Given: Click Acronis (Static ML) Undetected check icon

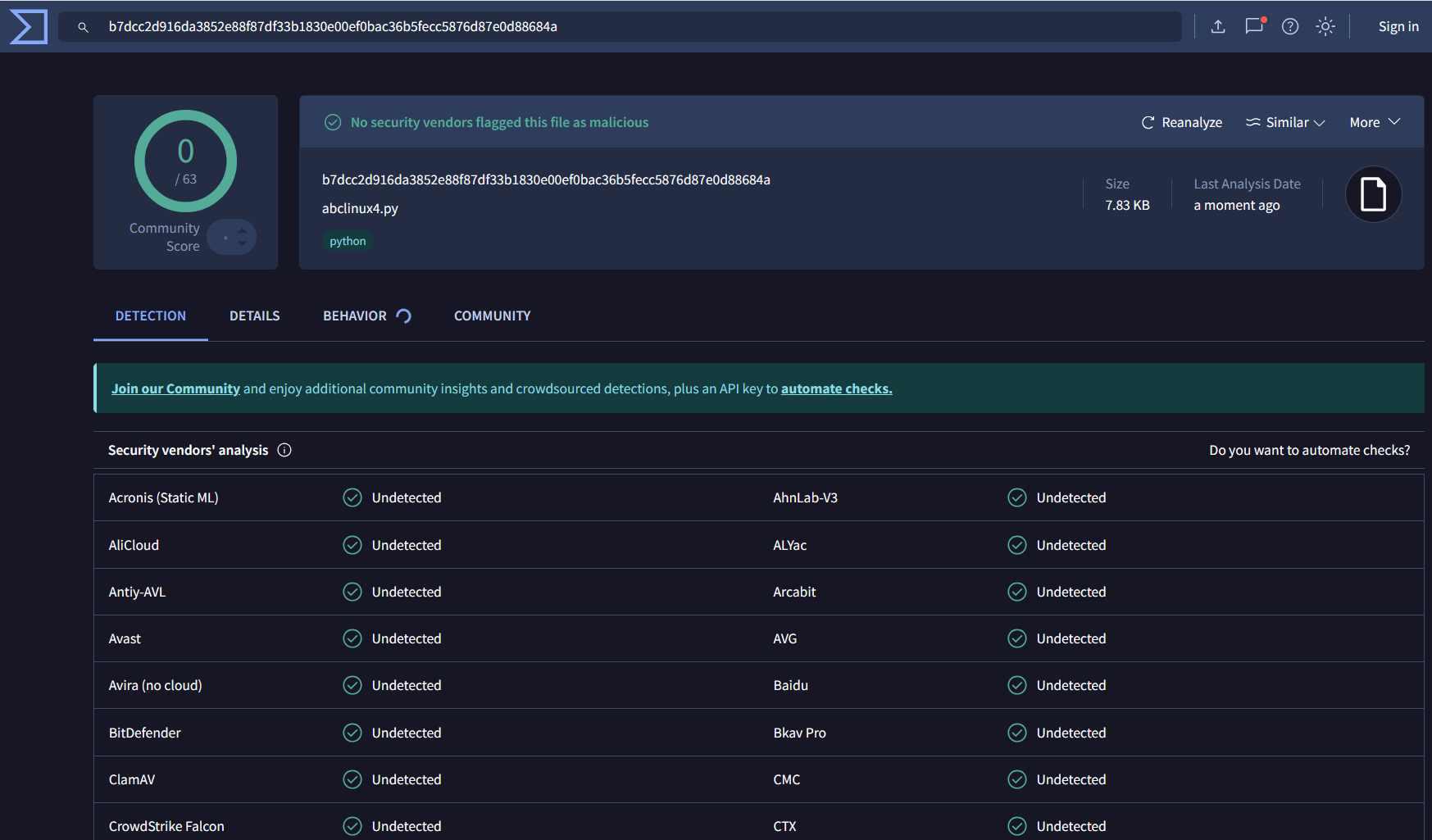Looking at the screenshot, I should [352, 497].
